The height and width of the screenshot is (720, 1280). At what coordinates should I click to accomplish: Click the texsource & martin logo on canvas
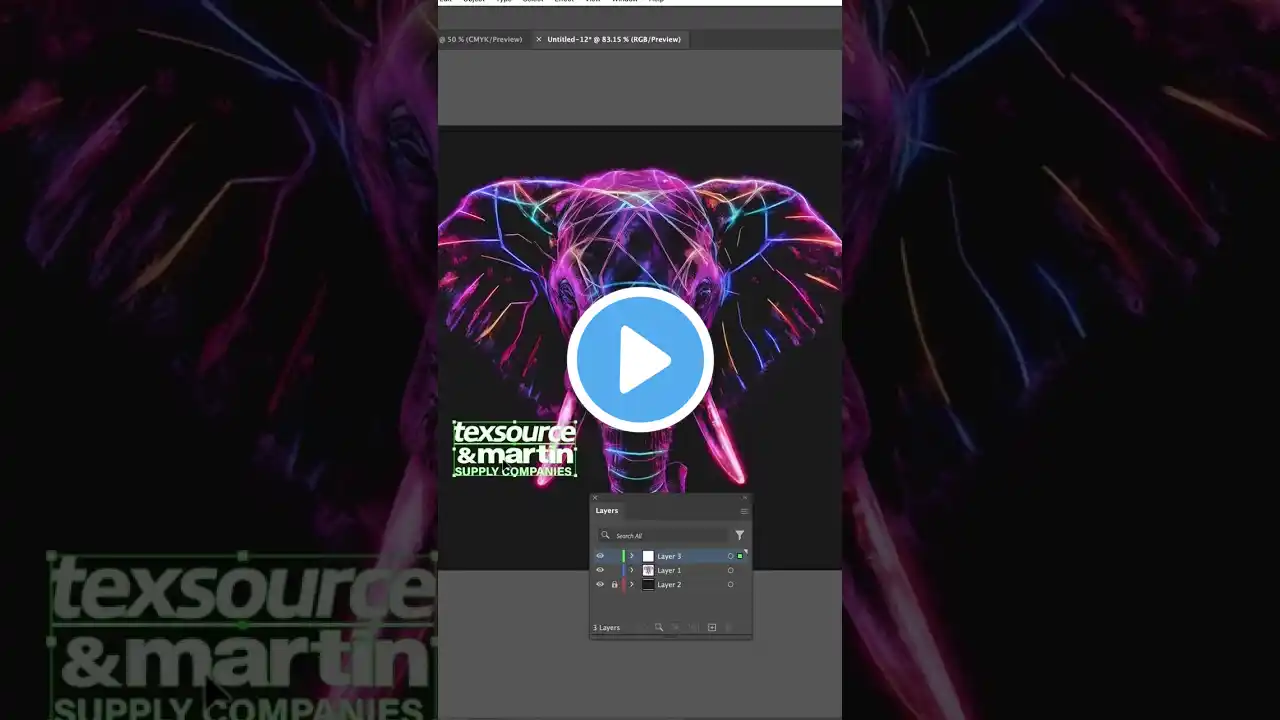pos(515,448)
